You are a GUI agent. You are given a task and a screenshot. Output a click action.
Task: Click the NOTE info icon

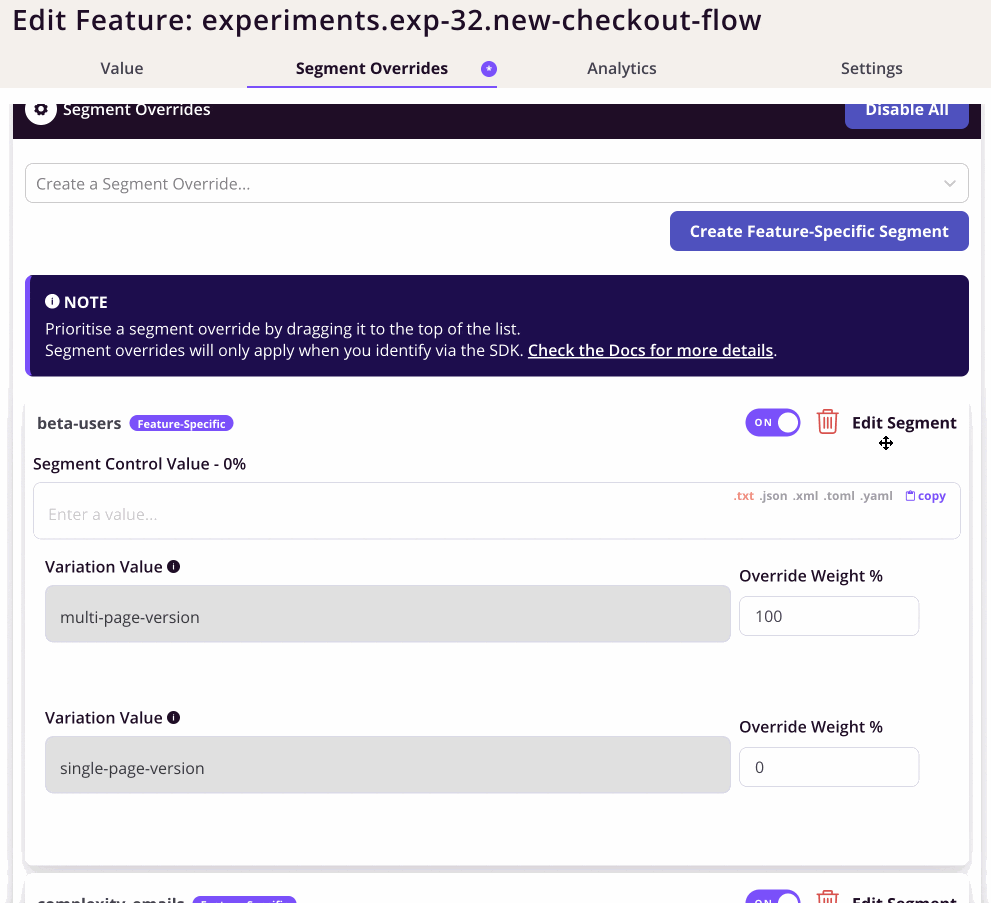(52, 301)
